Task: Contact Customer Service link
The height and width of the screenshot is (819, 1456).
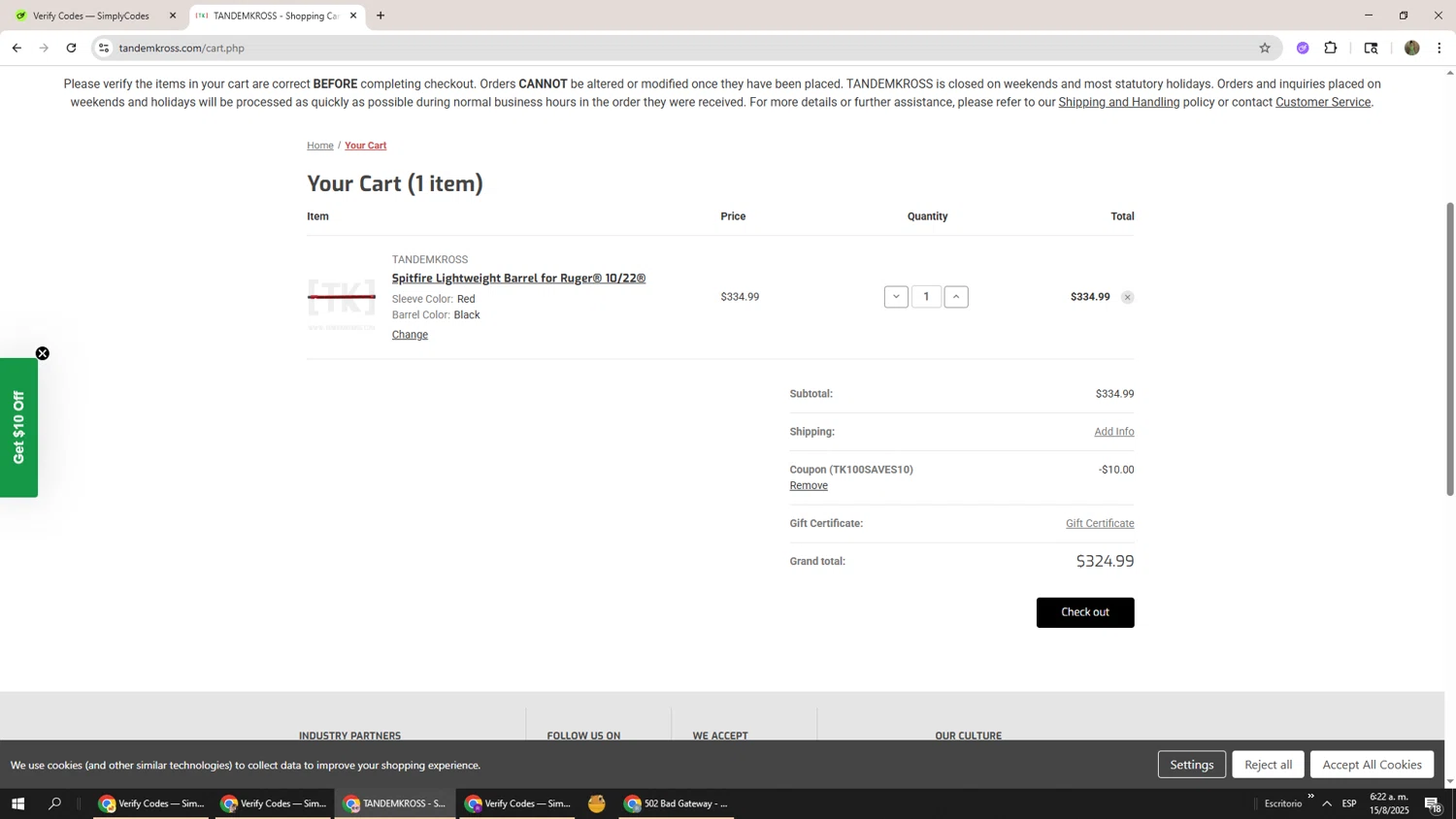Action: coord(1323,102)
